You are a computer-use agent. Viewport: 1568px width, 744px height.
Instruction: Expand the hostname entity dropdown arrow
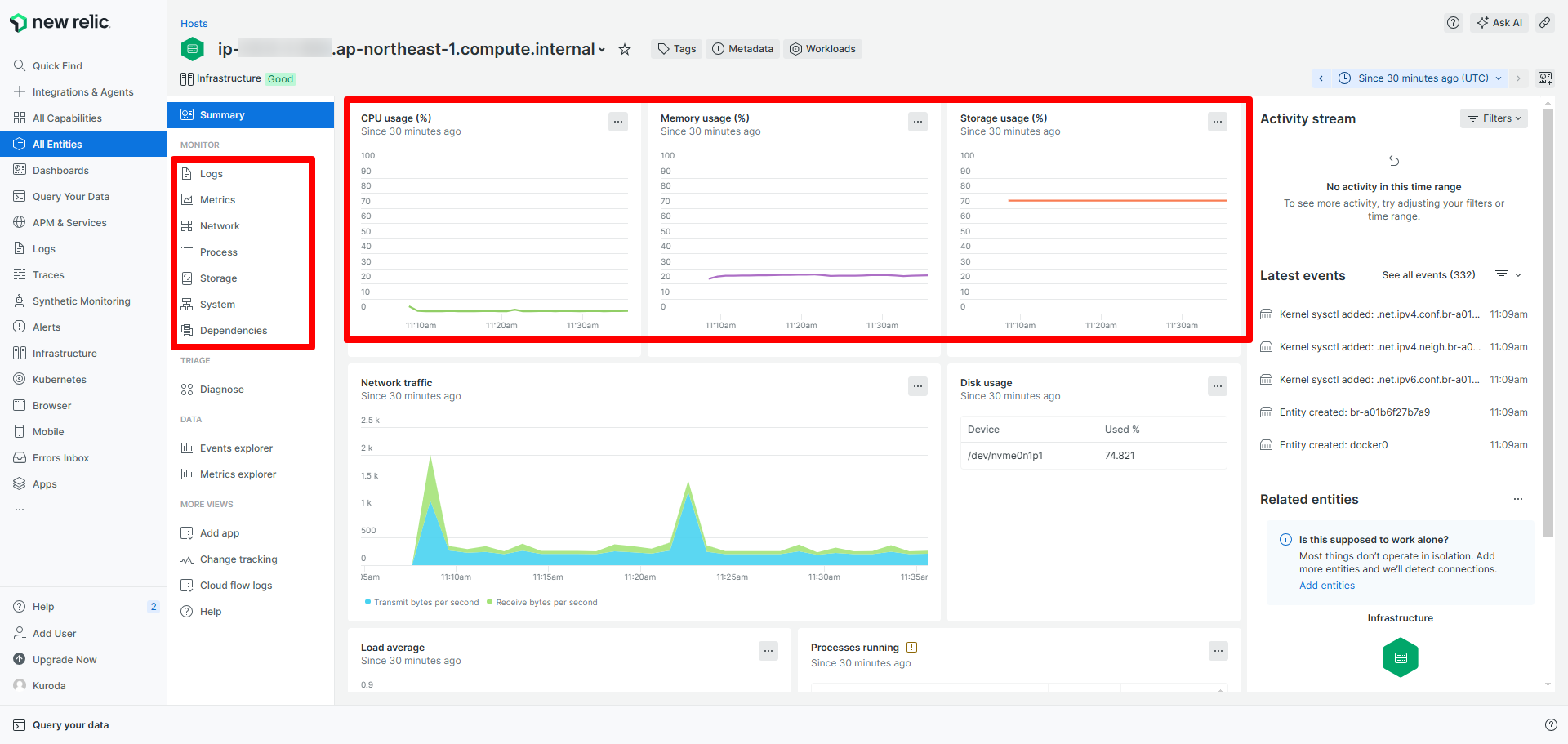click(602, 50)
